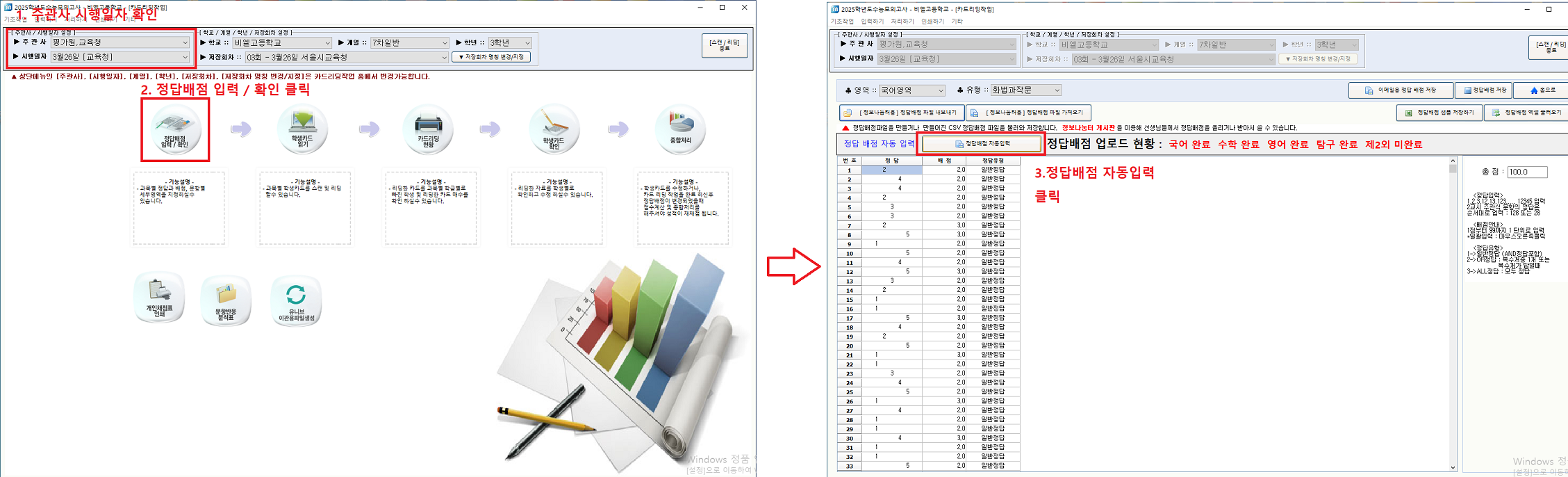Open the 카드리딩 현황 printer icon
The image size is (1568, 477).
pyautogui.click(x=428, y=129)
